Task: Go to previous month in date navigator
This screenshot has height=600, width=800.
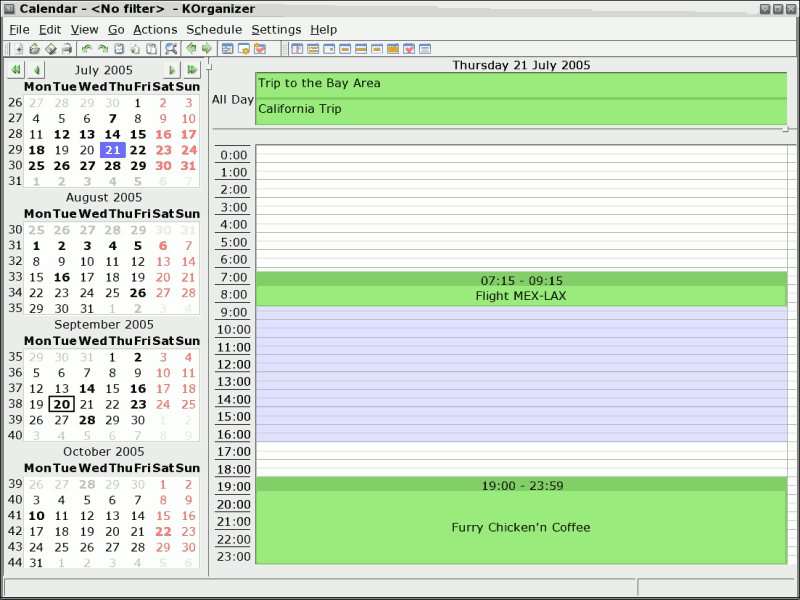Action: [x=36, y=70]
